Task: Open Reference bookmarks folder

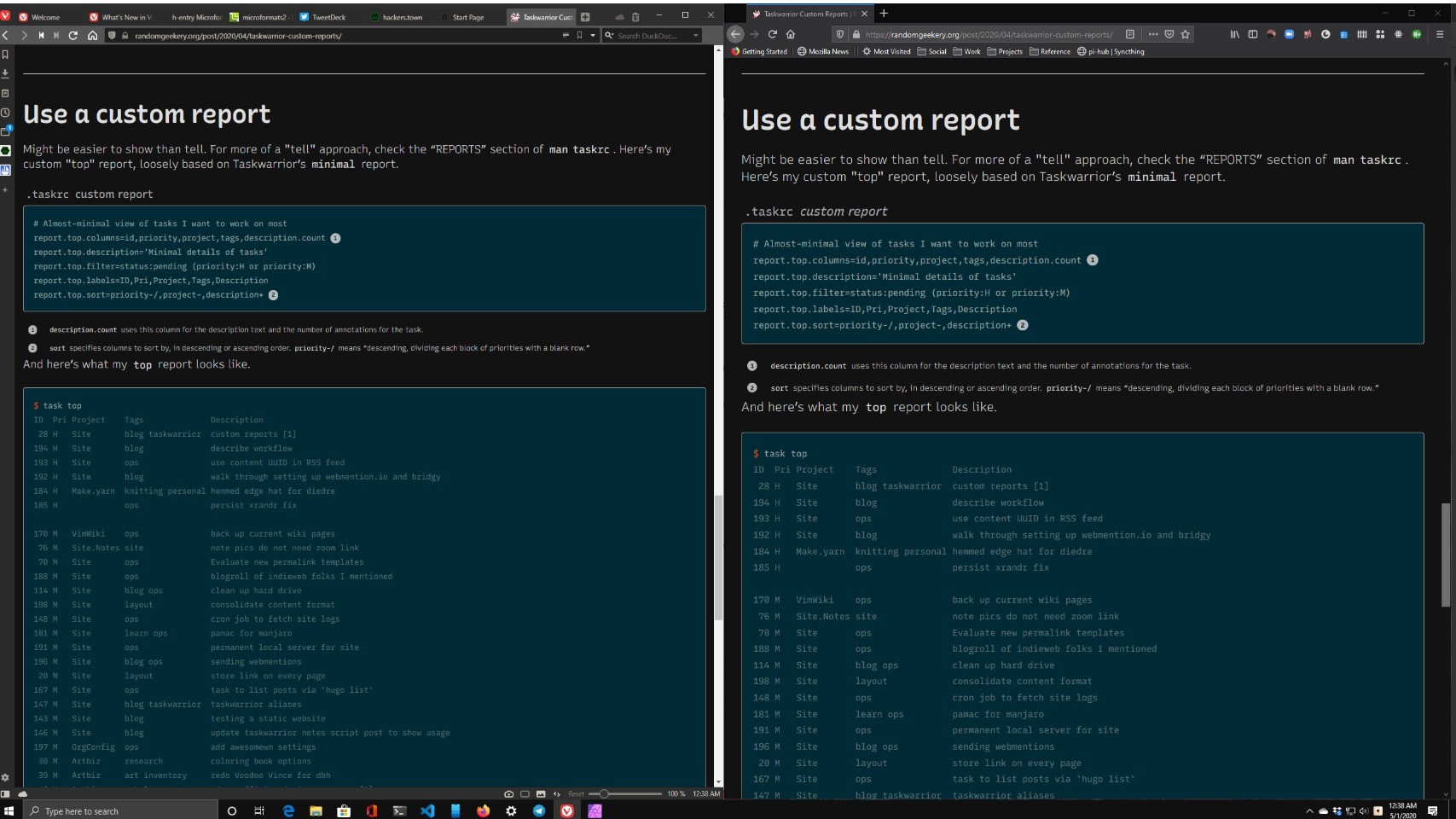Action: (x=1050, y=51)
